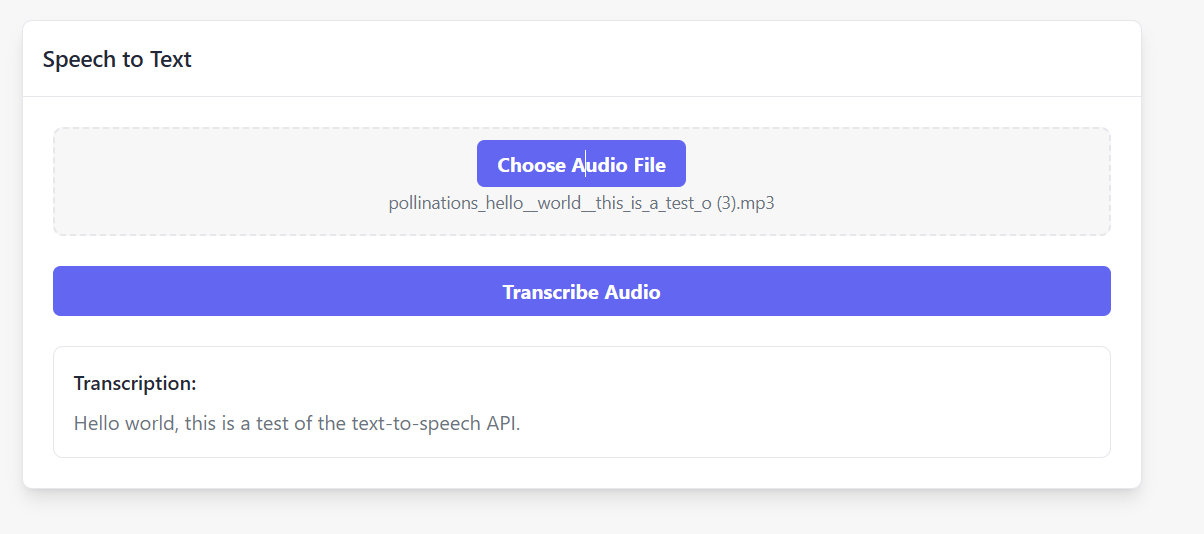This screenshot has width=1204, height=534.
Task: Click the Speech to Text heading
Action: click(x=117, y=59)
